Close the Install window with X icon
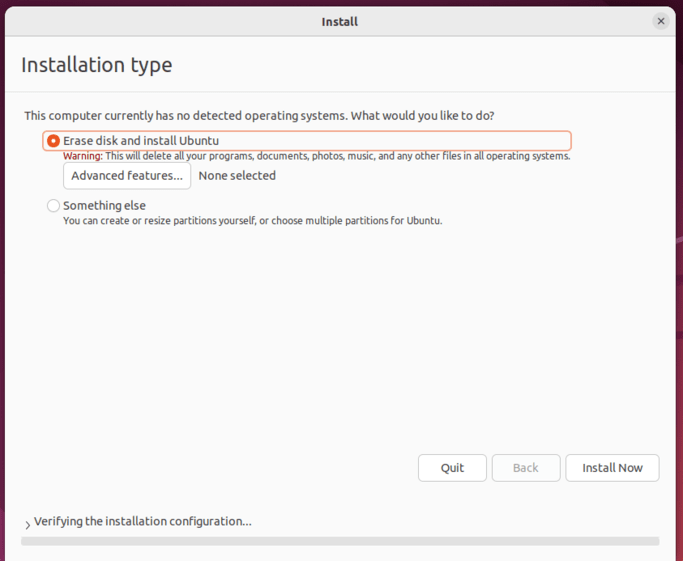Viewport: 683px width, 561px height. (x=661, y=21)
